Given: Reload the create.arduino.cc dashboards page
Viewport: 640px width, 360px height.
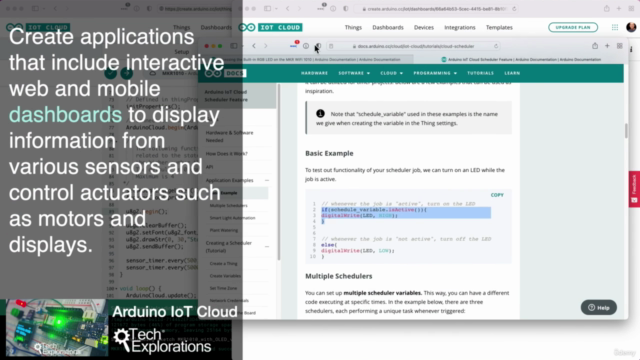Looking at the screenshot, I should [514, 9].
